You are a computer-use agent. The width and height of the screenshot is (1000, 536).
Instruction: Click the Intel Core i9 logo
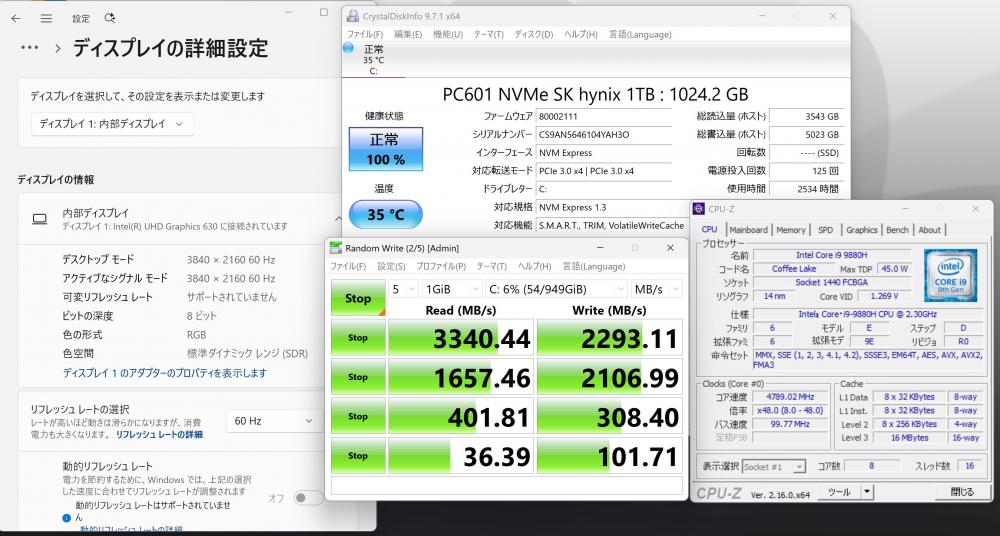pos(950,274)
